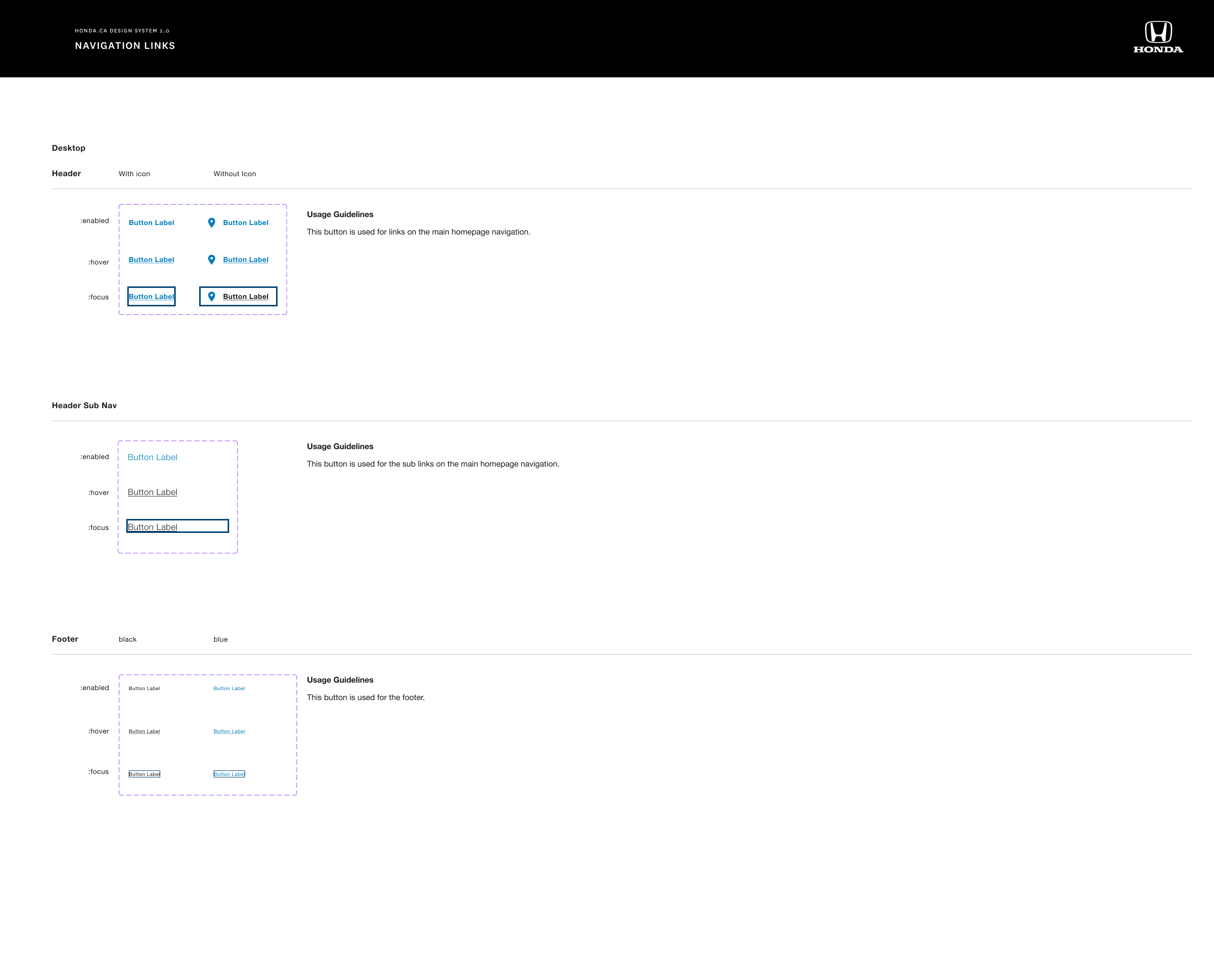Click the focused Header Sub Nav Button Label
The image size is (1214, 980).
pyautogui.click(x=177, y=526)
